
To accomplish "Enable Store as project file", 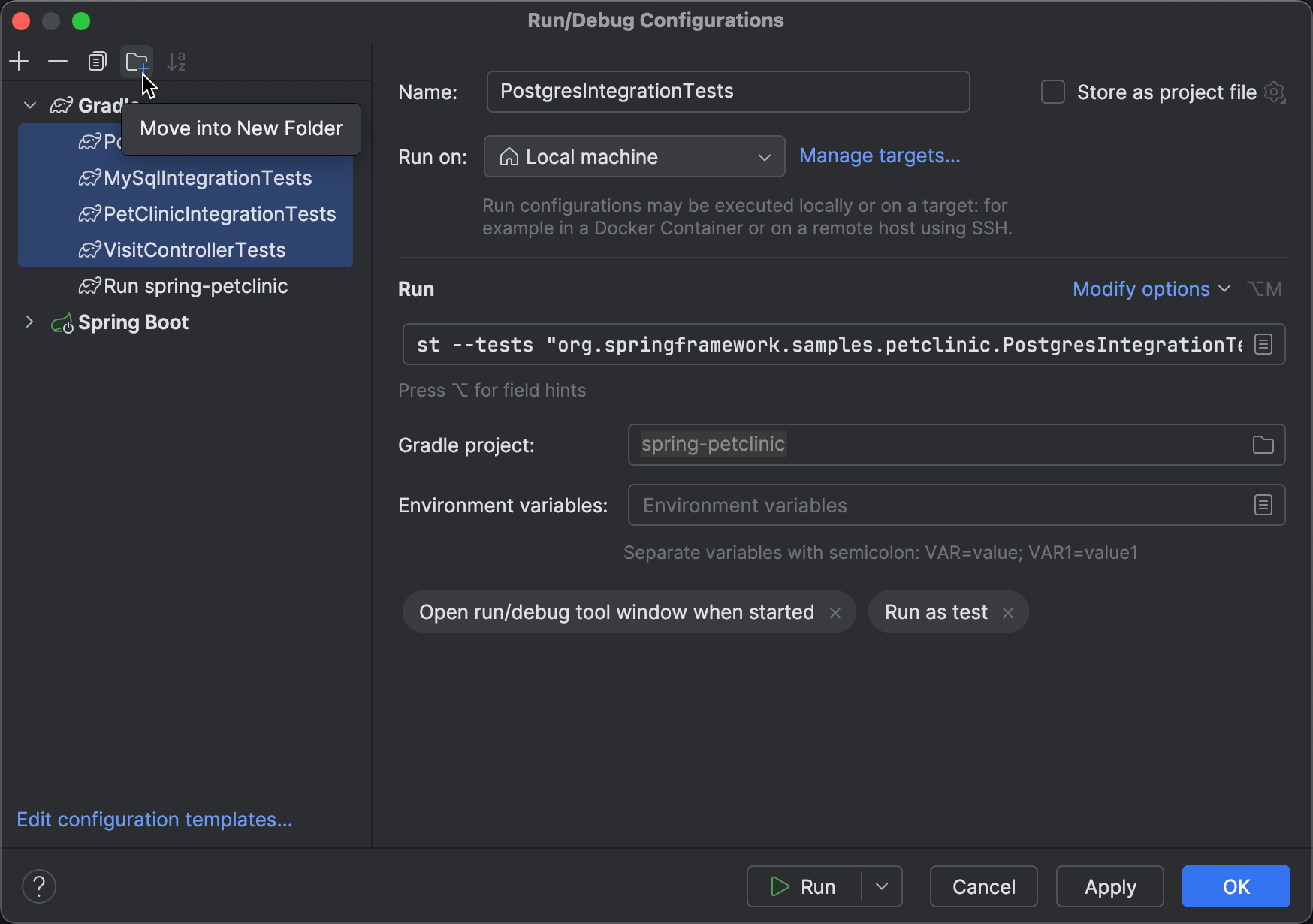I will click(x=1052, y=92).
